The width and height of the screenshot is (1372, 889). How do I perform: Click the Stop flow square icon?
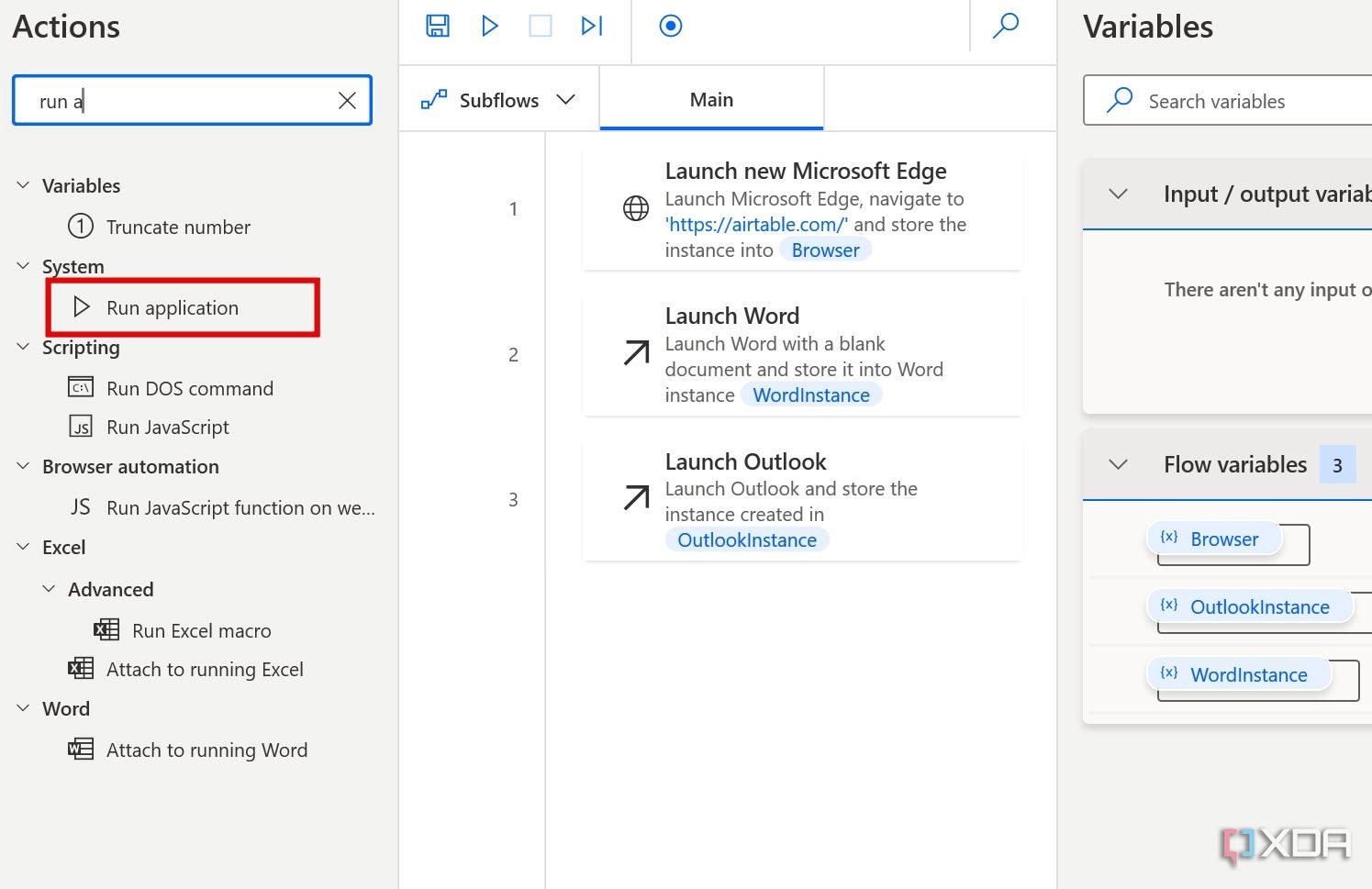[541, 26]
